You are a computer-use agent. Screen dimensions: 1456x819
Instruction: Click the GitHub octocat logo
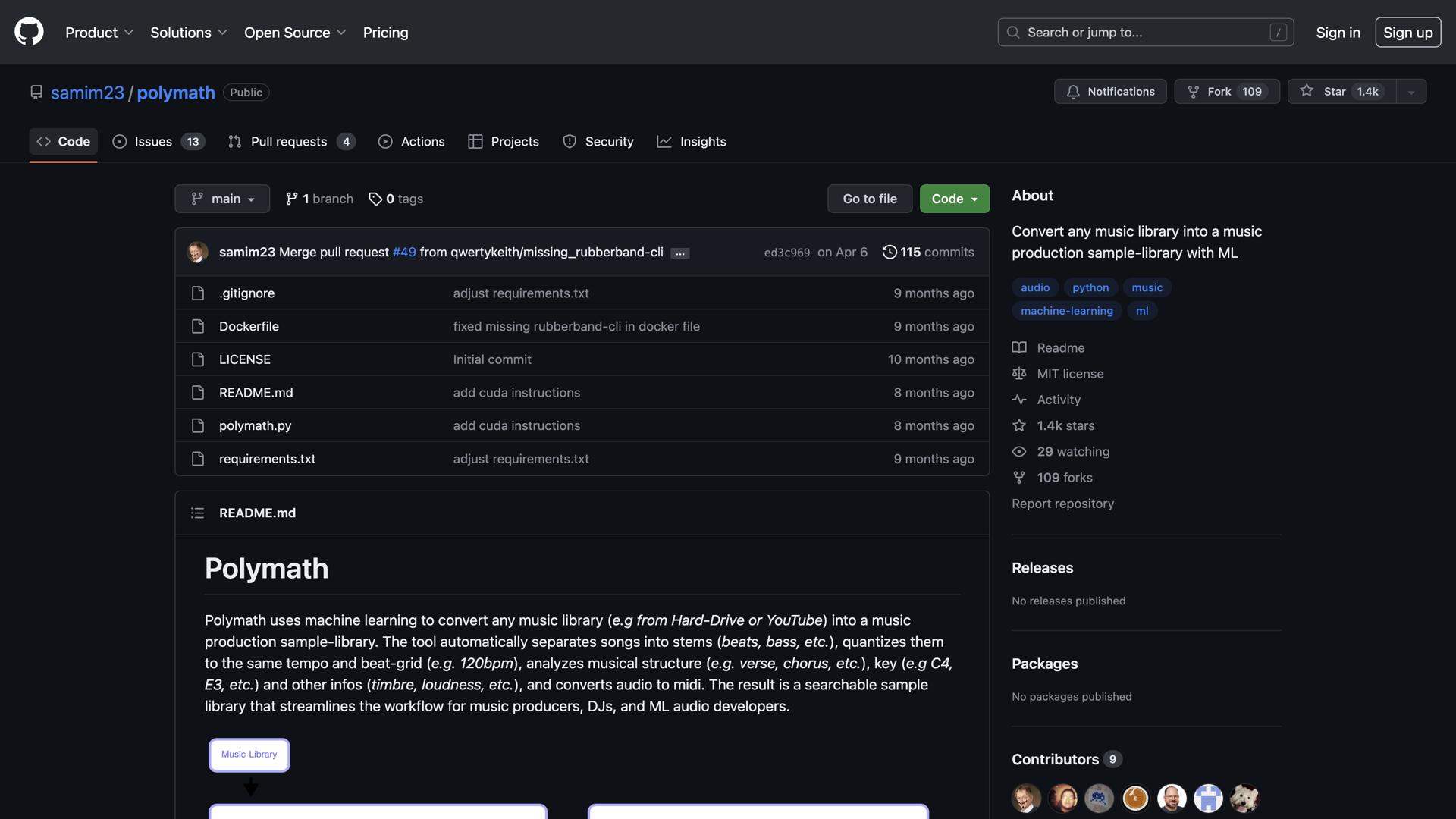[29, 32]
